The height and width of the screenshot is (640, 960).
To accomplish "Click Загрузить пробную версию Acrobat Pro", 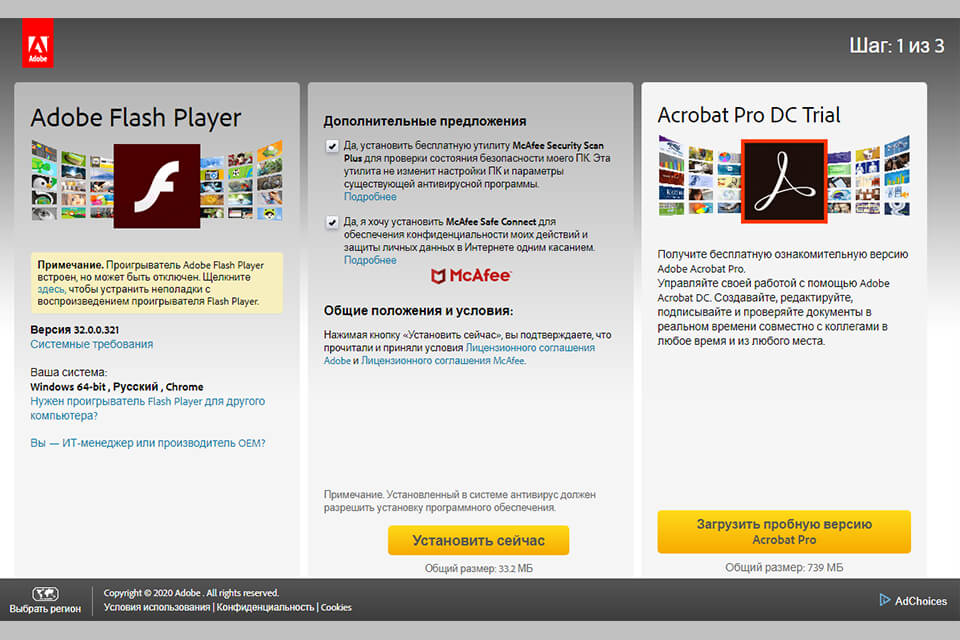I will click(x=783, y=532).
